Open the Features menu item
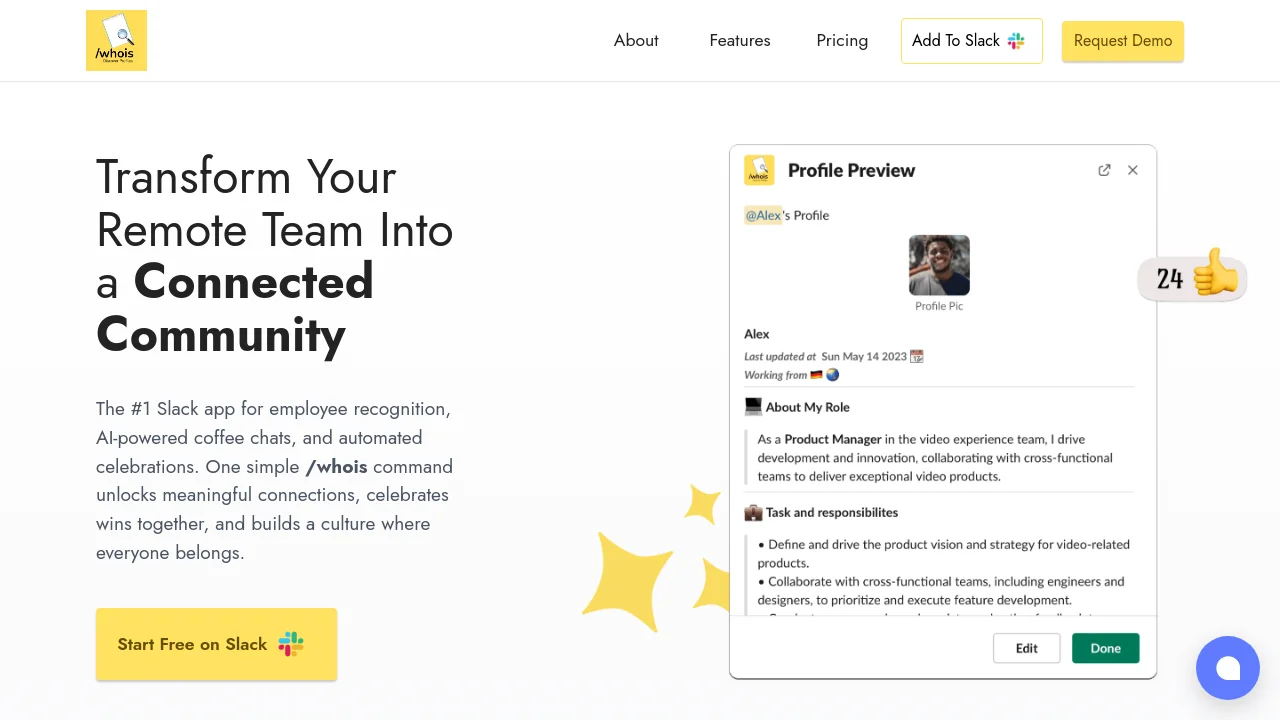The width and height of the screenshot is (1280, 720). [x=740, y=40]
